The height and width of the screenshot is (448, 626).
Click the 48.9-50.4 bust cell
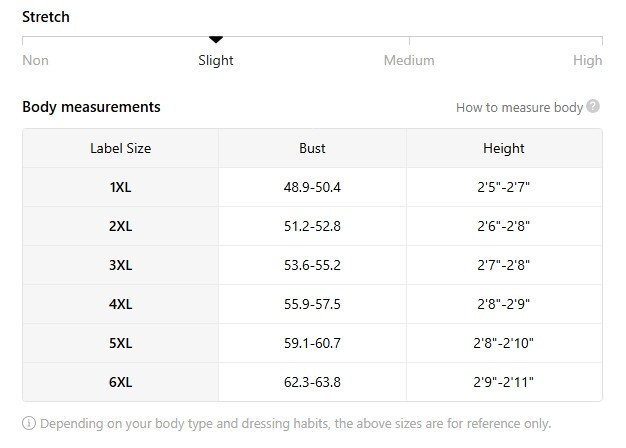pos(312,187)
